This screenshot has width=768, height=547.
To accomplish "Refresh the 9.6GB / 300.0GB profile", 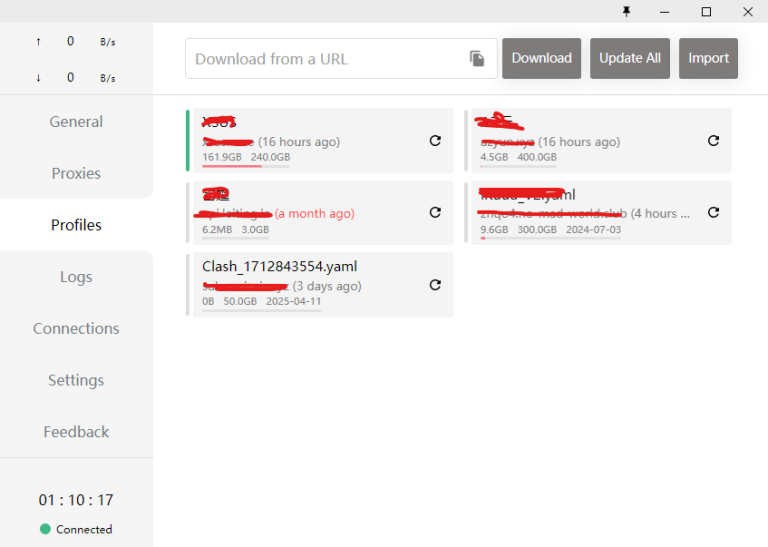I will coord(713,213).
